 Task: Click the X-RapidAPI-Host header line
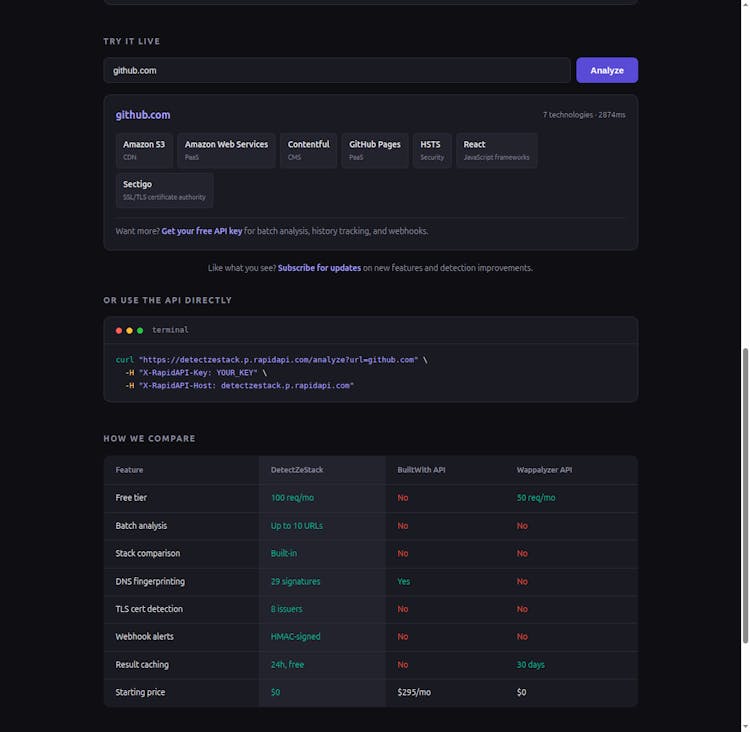click(x=240, y=386)
